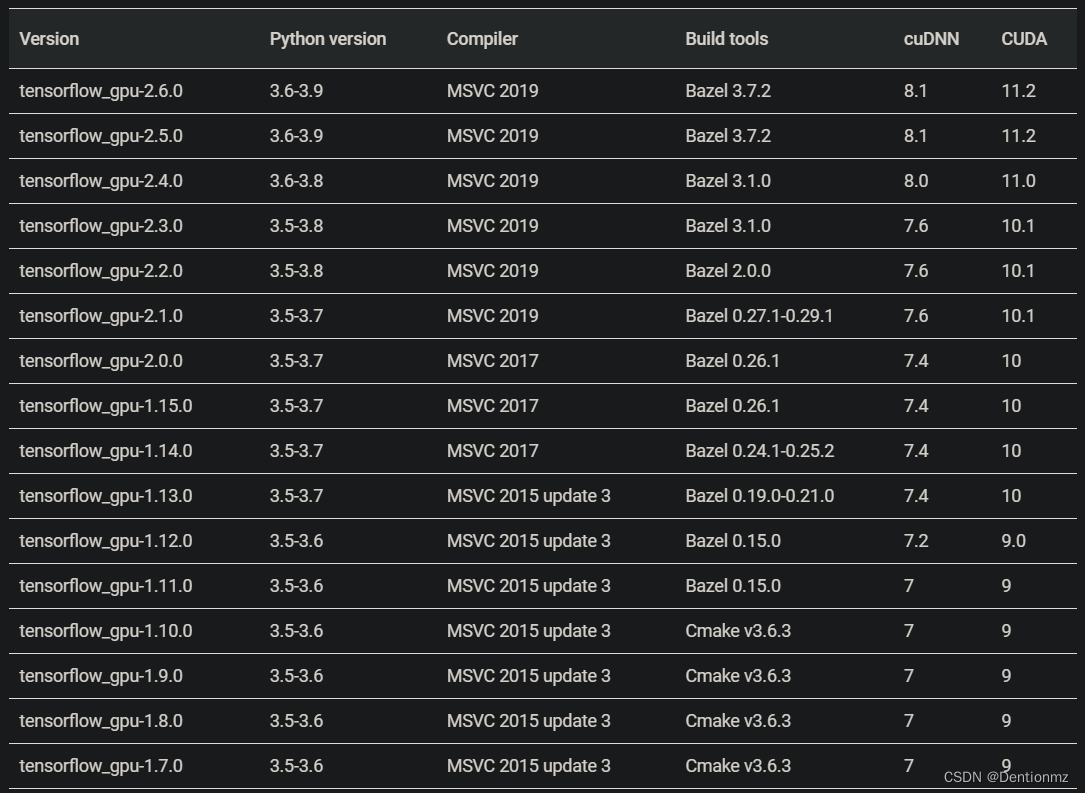
Task: Click the Version column header
Action: pos(49,39)
